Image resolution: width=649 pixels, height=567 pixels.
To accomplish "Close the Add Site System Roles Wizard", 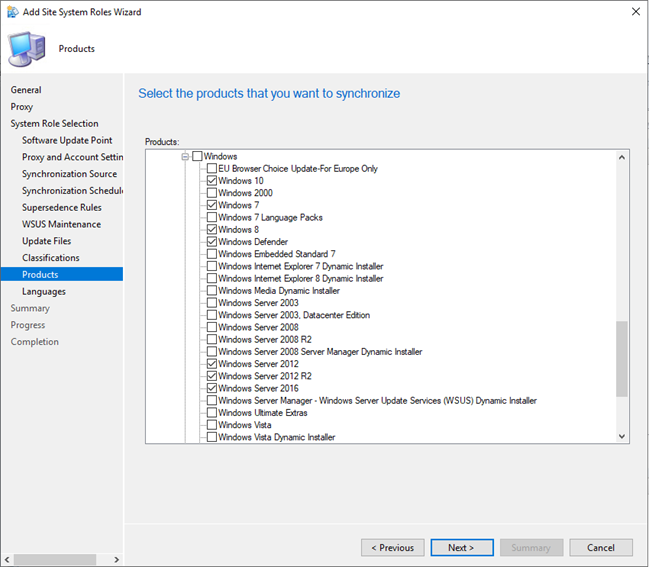I will point(636,12).
